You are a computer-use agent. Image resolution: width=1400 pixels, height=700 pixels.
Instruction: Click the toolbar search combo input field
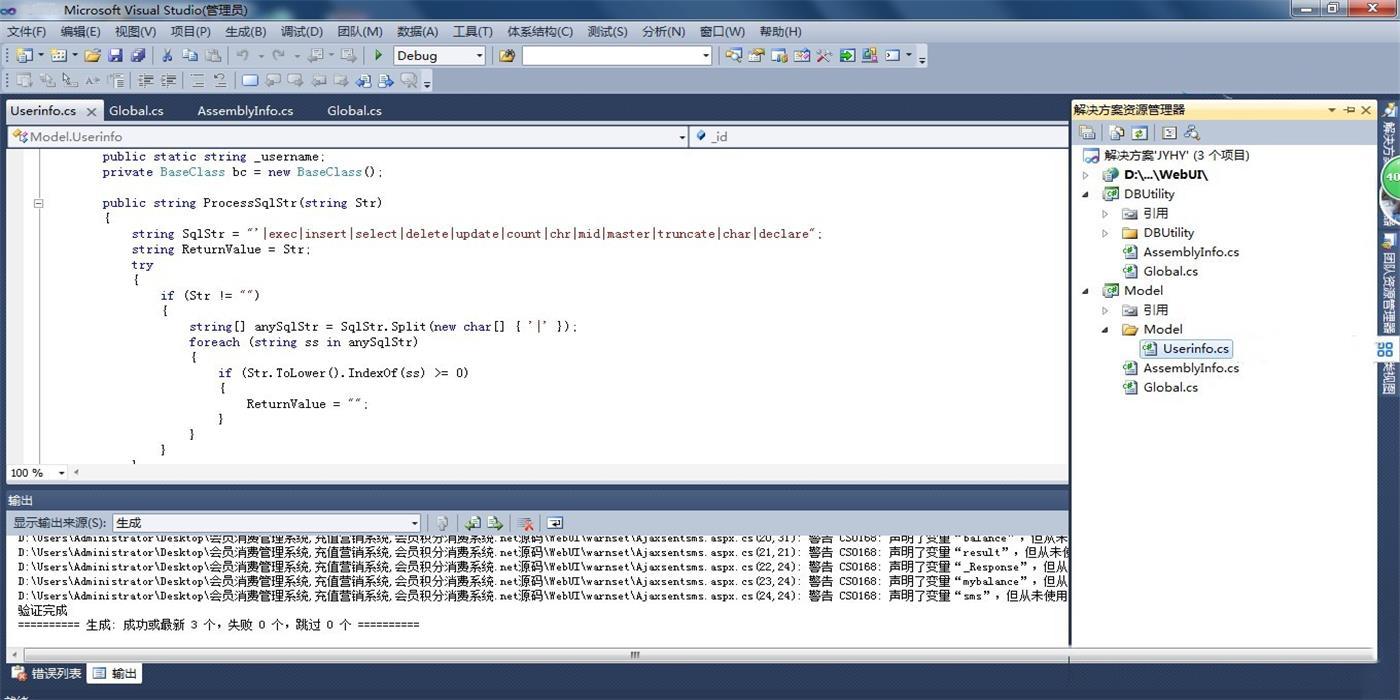coord(617,56)
